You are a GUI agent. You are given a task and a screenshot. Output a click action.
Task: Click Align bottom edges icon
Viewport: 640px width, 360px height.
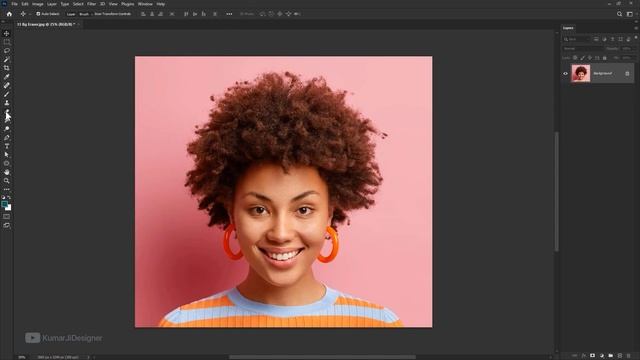[x=203, y=14]
